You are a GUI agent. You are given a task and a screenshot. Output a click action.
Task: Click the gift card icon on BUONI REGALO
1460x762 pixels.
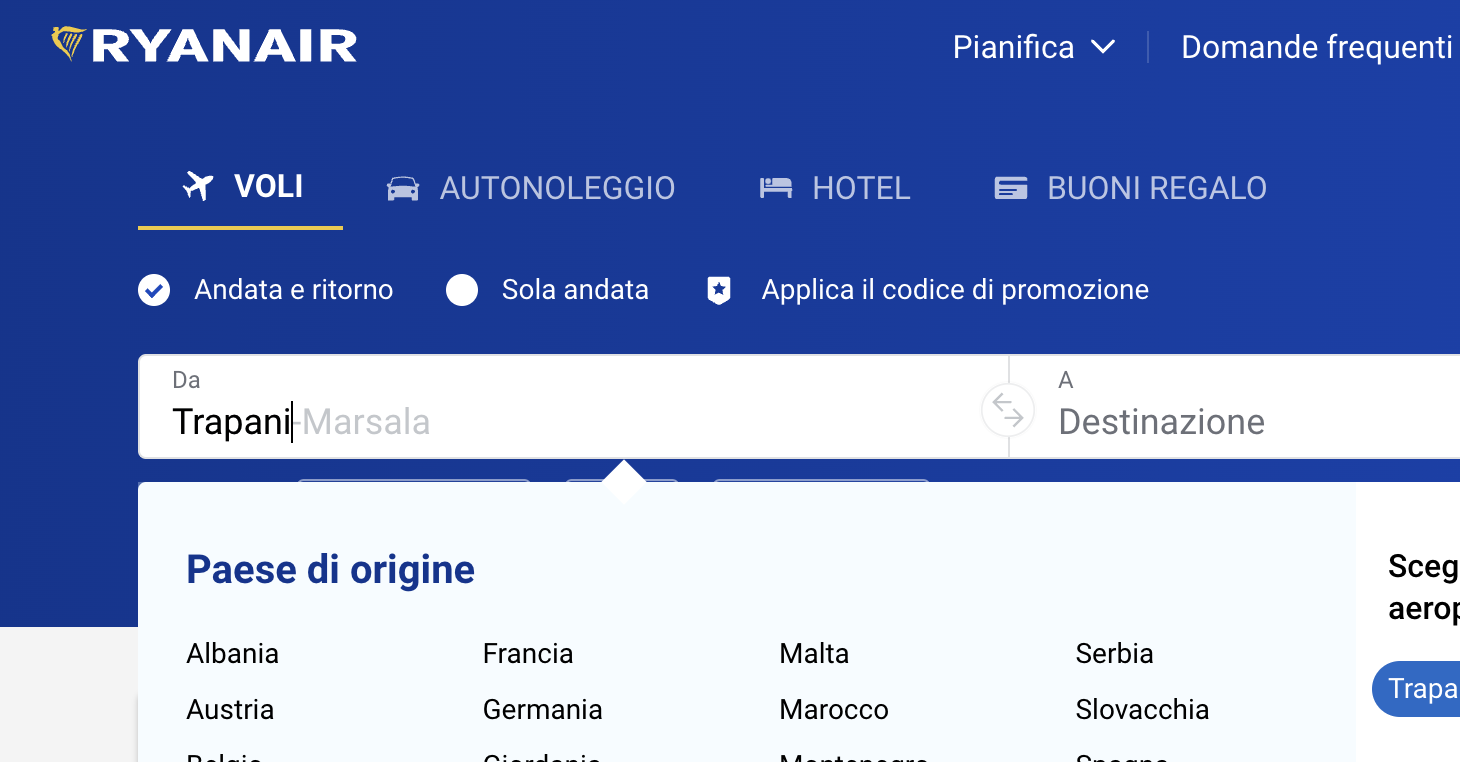pos(1010,187)
